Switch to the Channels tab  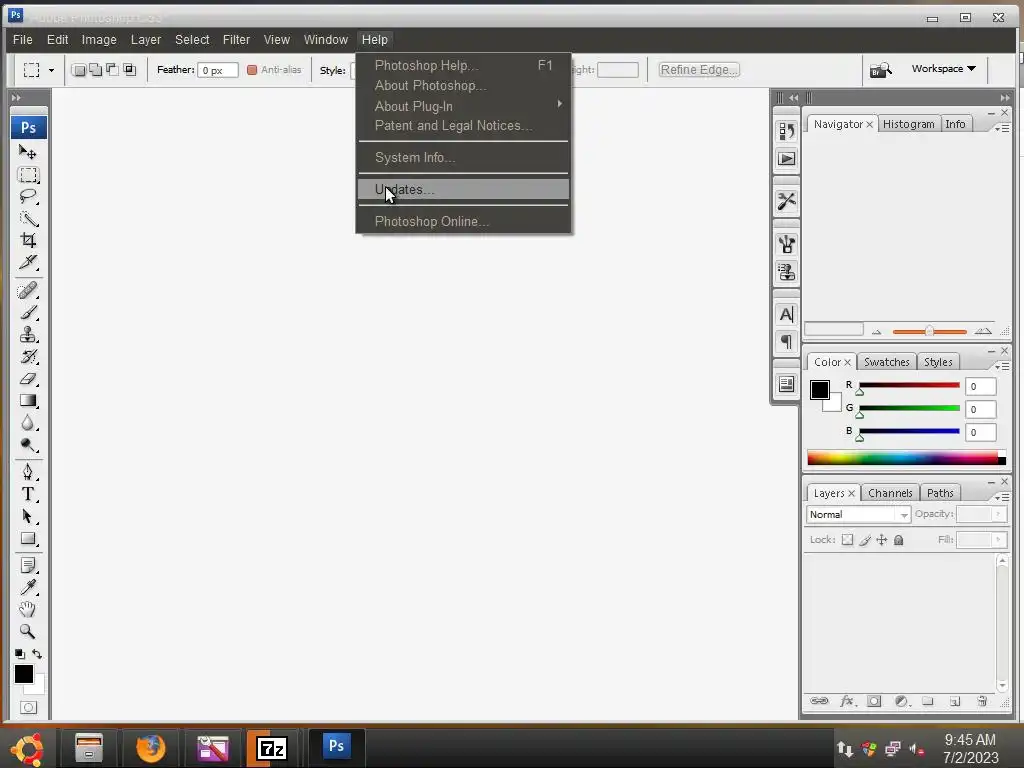click(890, 493)
